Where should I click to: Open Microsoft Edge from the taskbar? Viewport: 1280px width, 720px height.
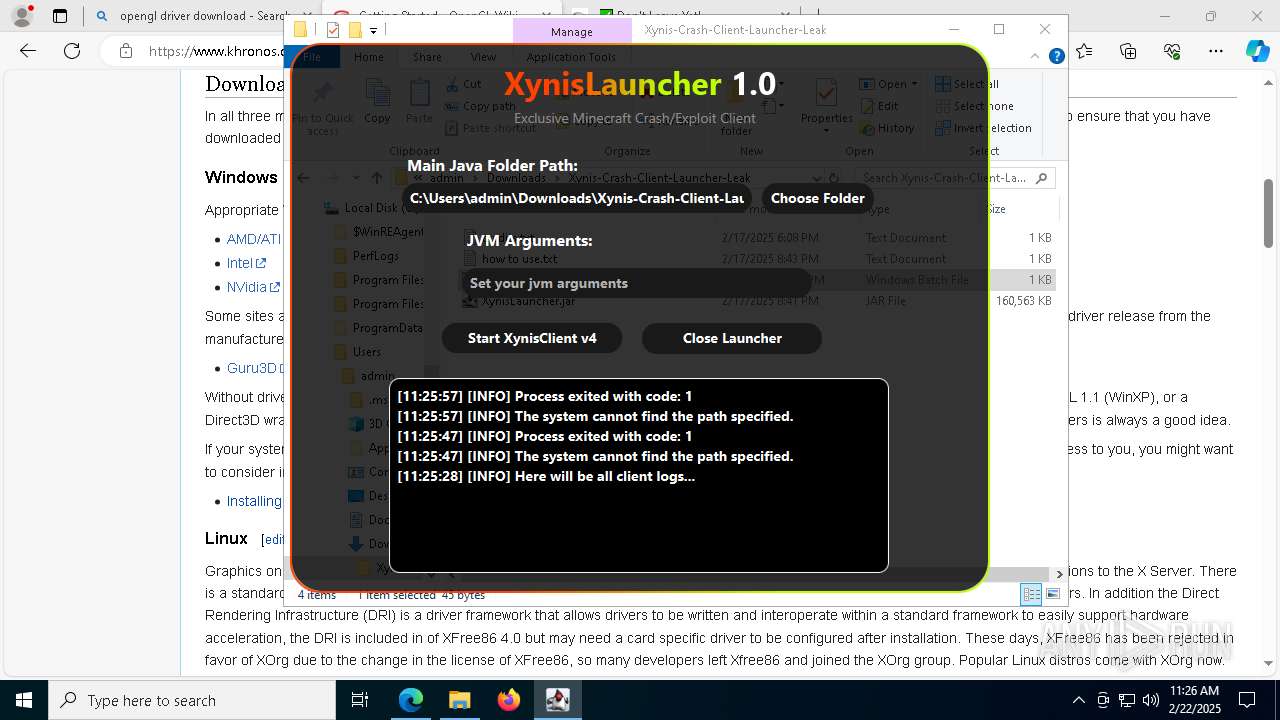point(411,700)
